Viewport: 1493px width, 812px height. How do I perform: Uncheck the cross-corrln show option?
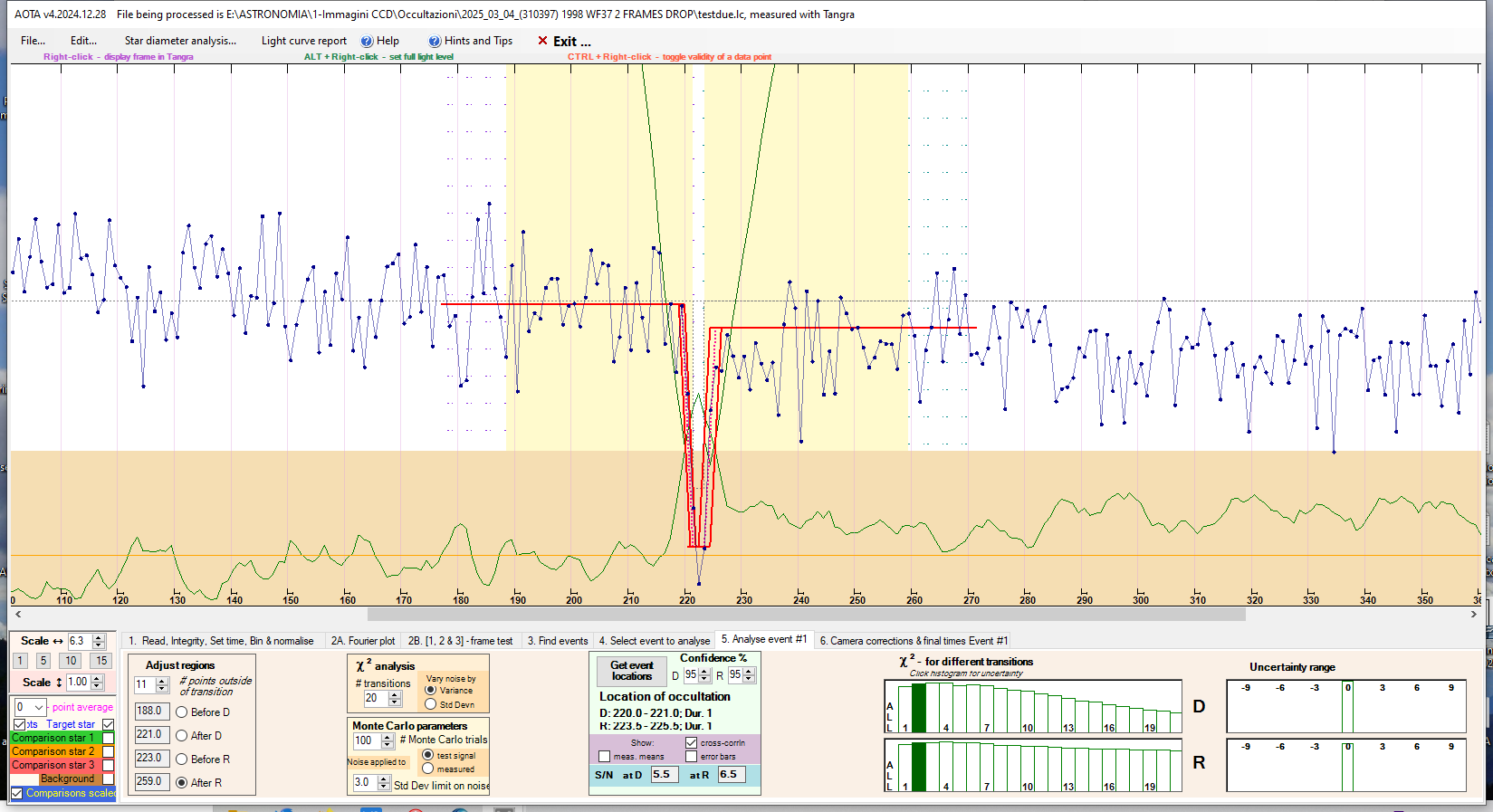[x=692, y=742]
